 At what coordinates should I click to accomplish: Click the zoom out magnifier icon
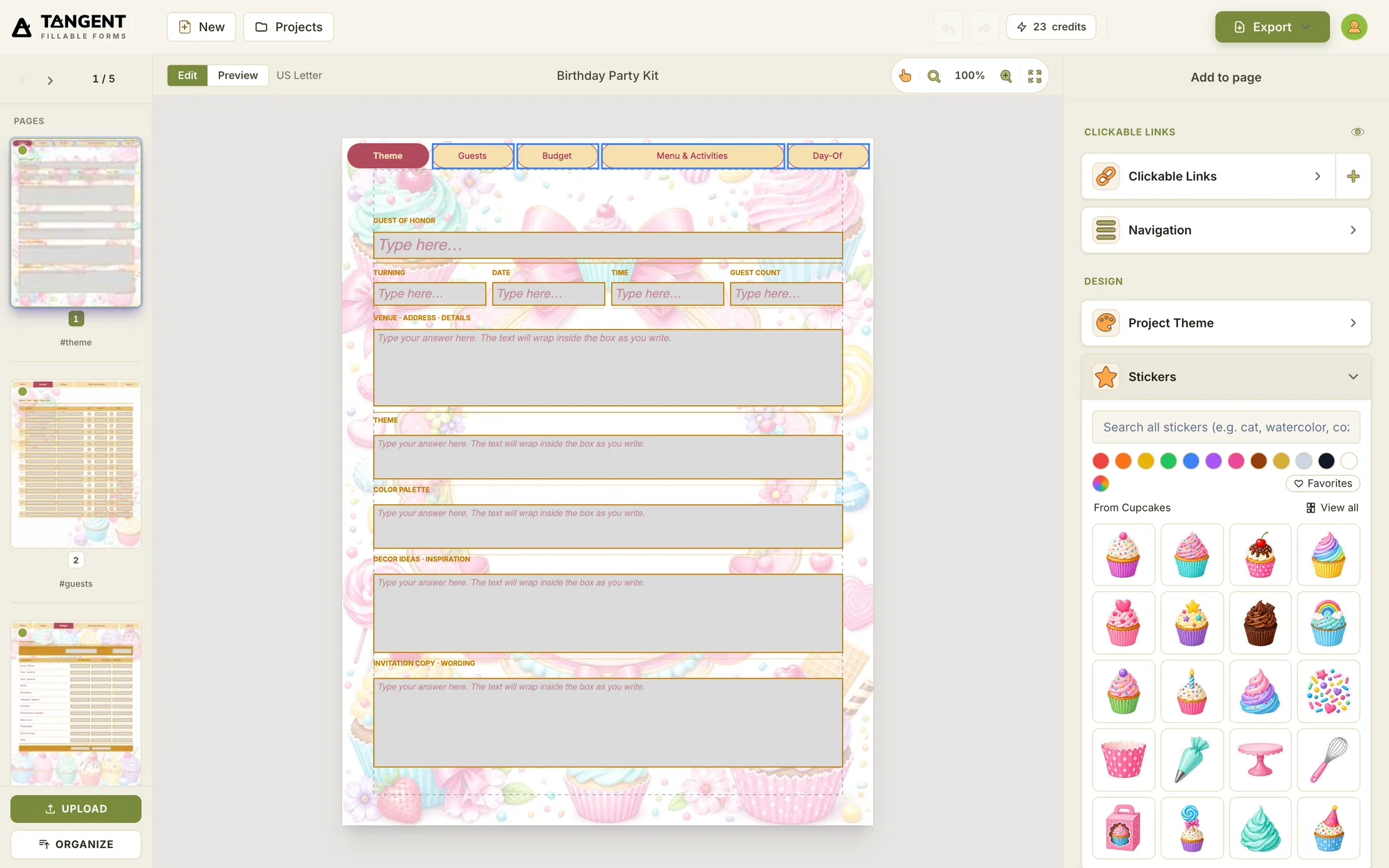coord(934,76)
